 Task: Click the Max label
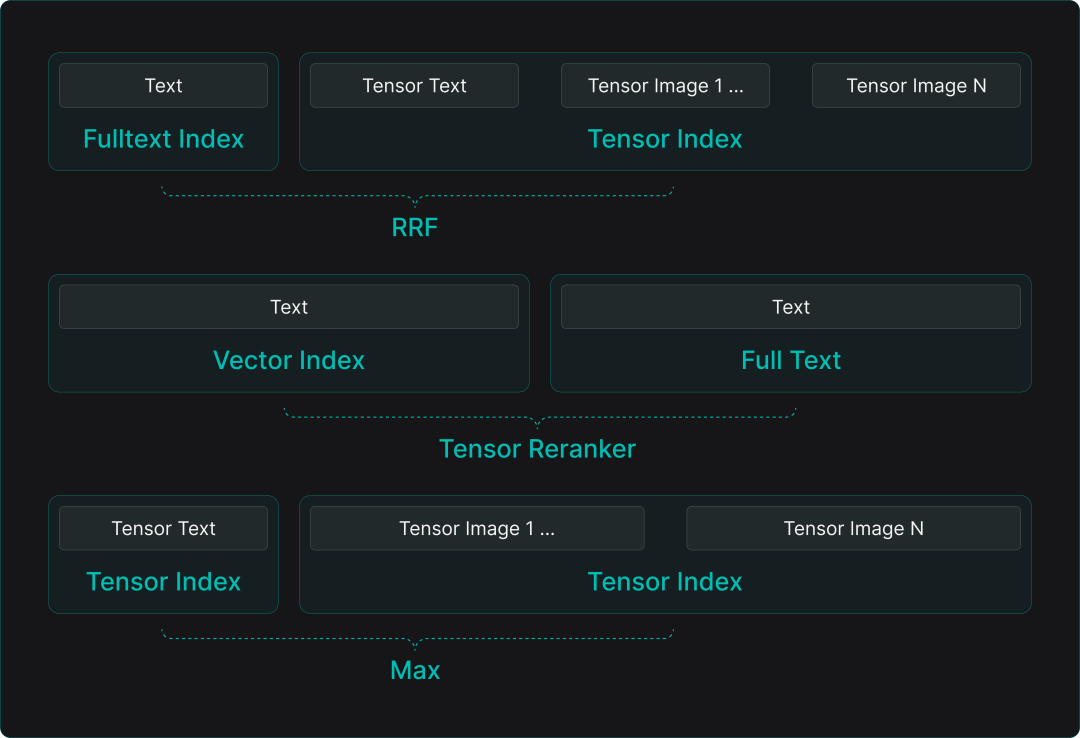(x=415, y=670)
